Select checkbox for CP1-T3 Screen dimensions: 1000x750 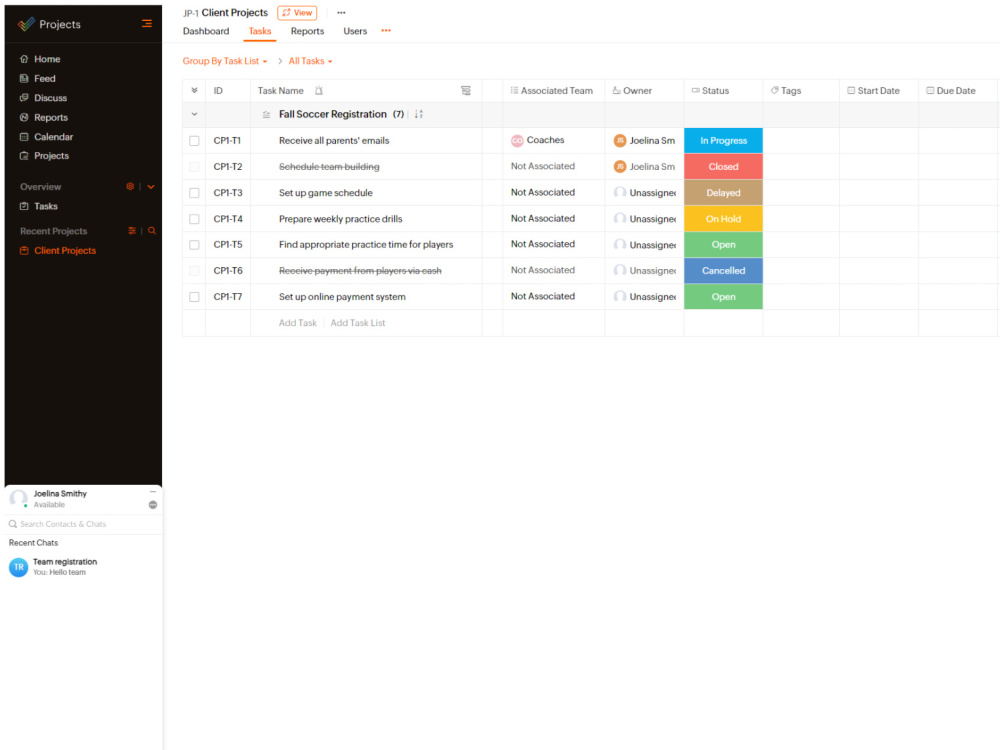tap(195, 193)
